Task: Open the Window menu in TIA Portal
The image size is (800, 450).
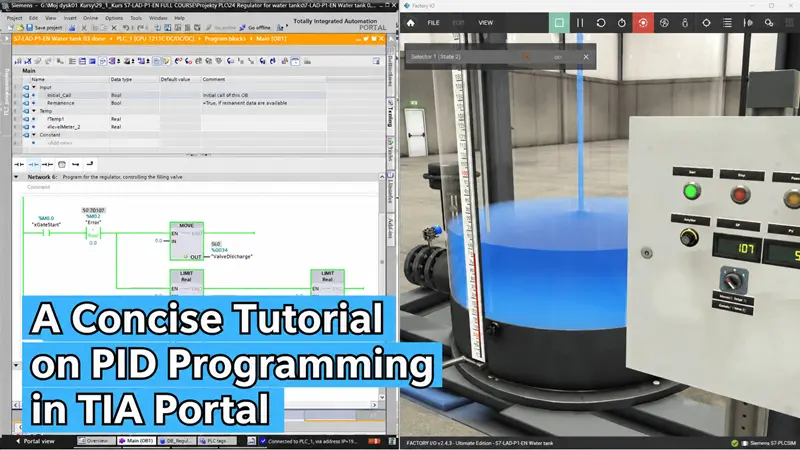Action: [158, 18]
